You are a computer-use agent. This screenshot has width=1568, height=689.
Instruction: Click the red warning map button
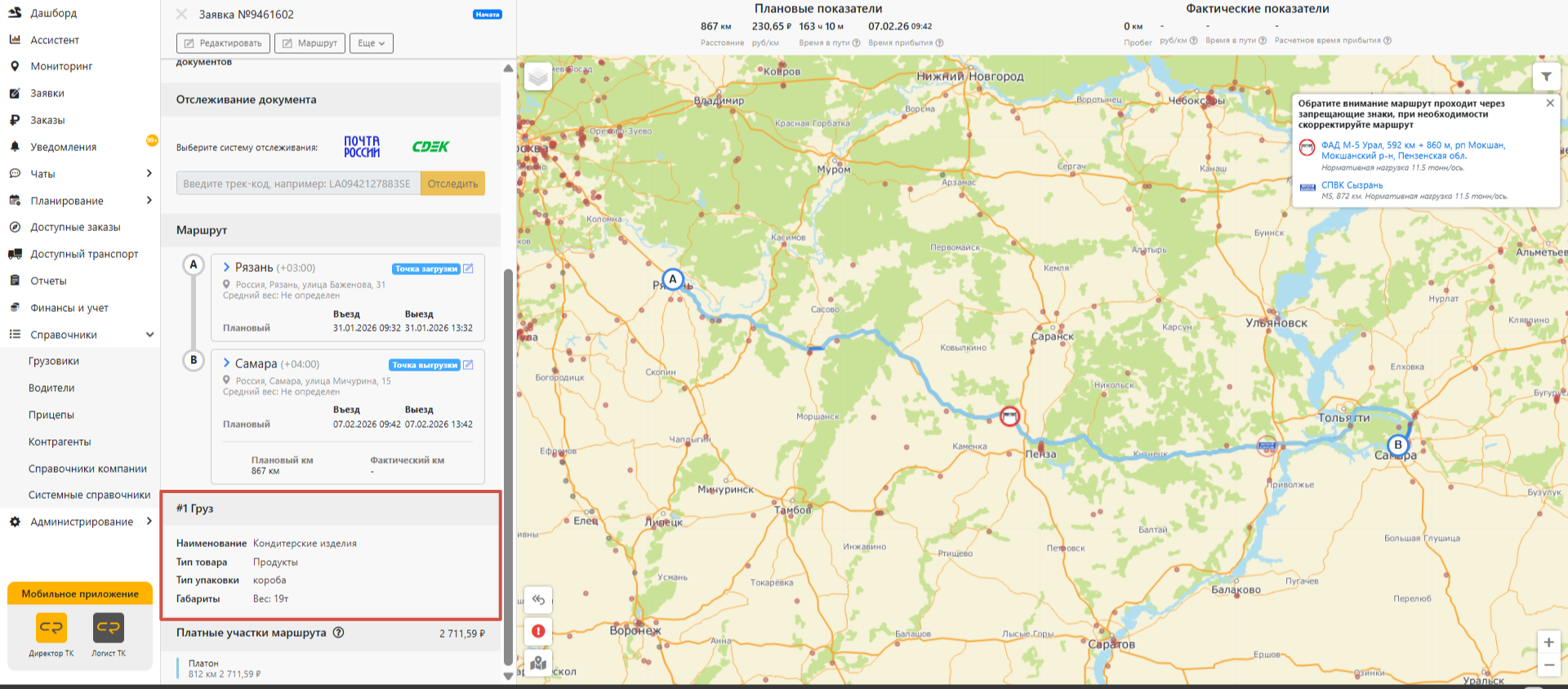click(538, 631)
